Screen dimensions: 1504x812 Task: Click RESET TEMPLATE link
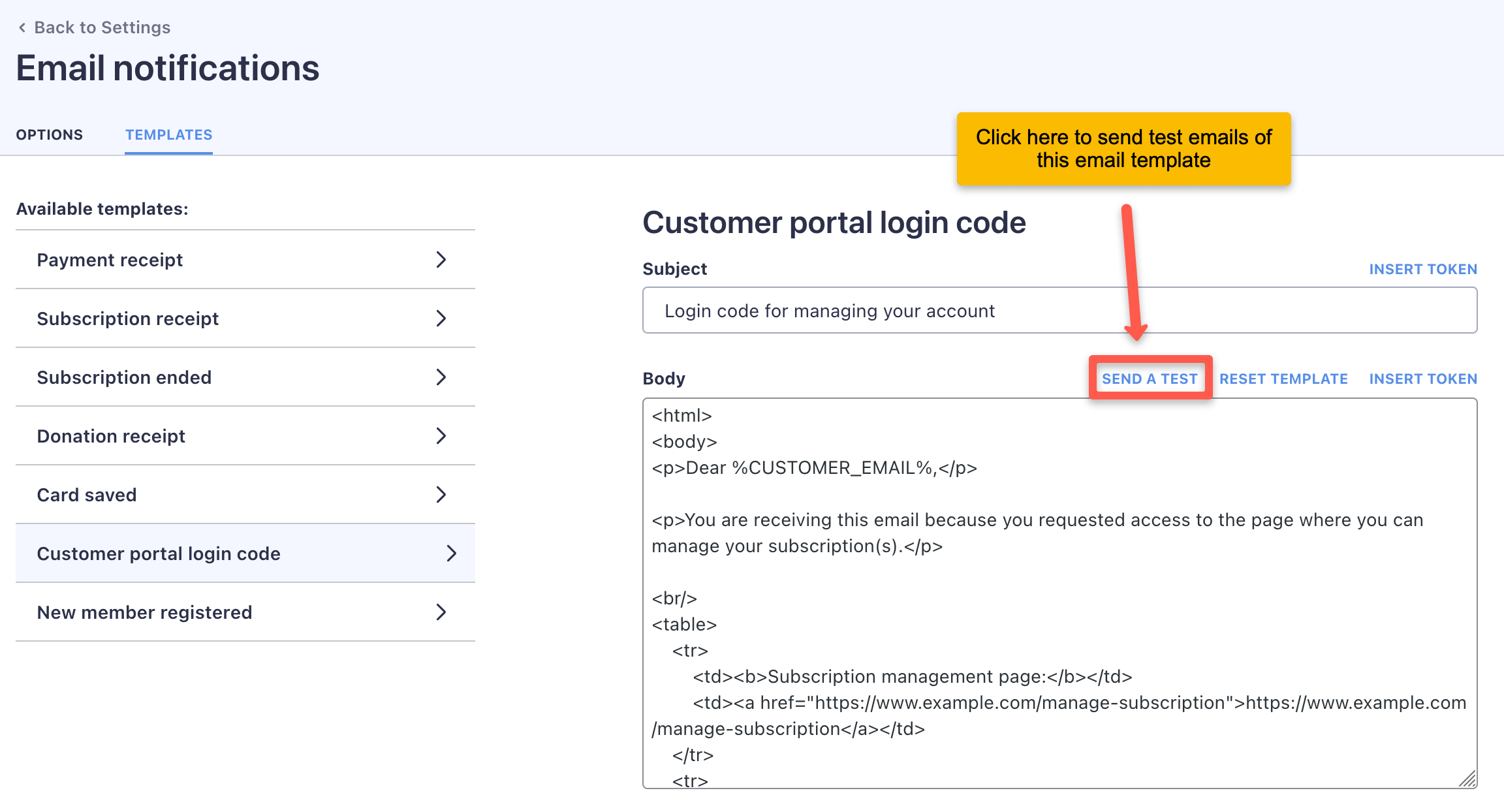1283,379
